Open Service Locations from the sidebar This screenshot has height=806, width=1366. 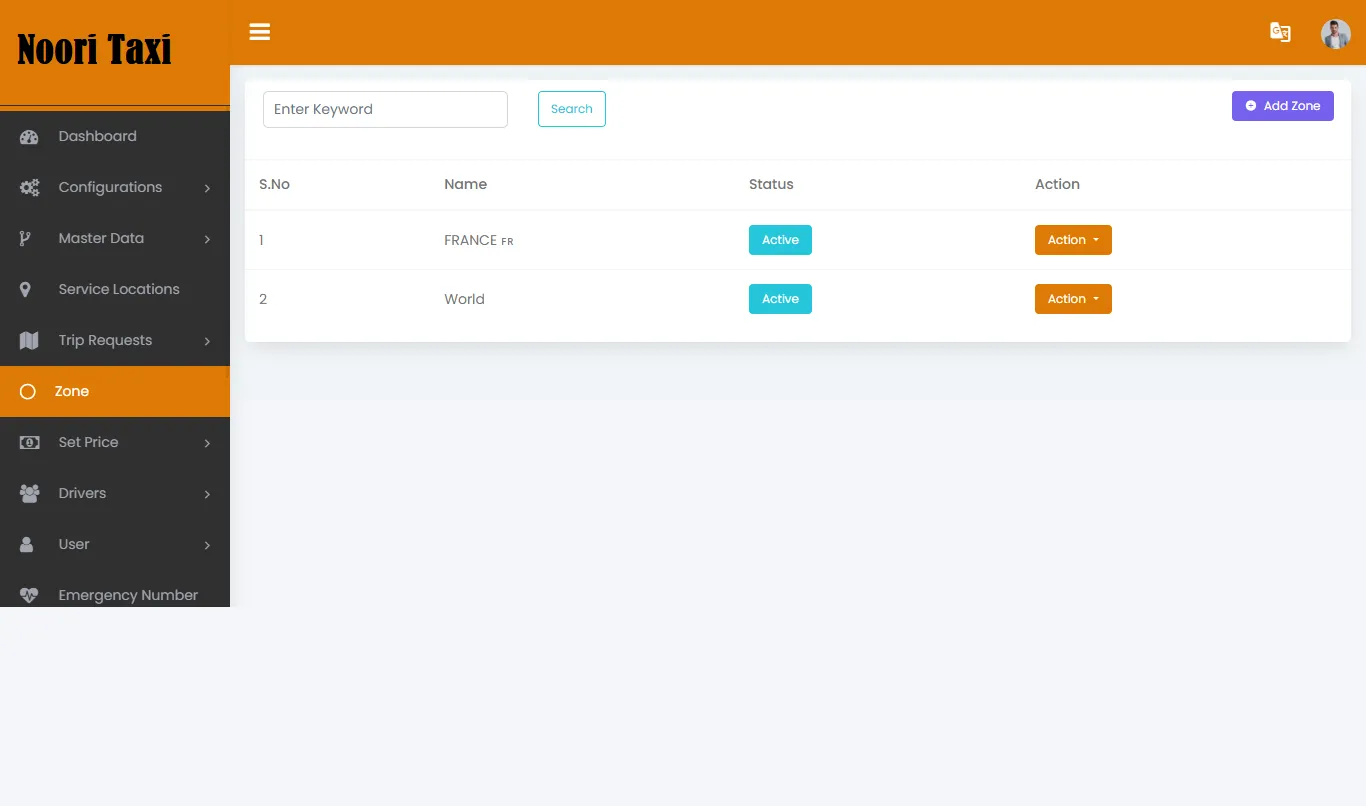click(117, 289)
